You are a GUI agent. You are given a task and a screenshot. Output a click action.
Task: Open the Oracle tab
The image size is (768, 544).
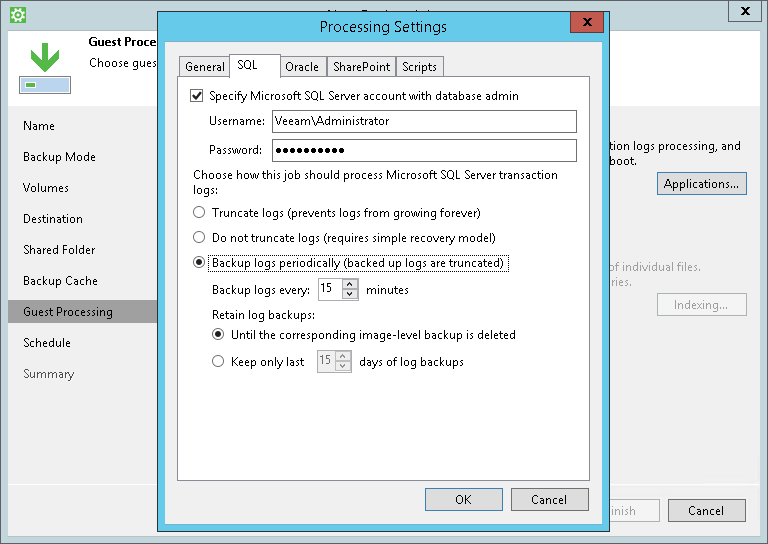[x=302, y=67]
